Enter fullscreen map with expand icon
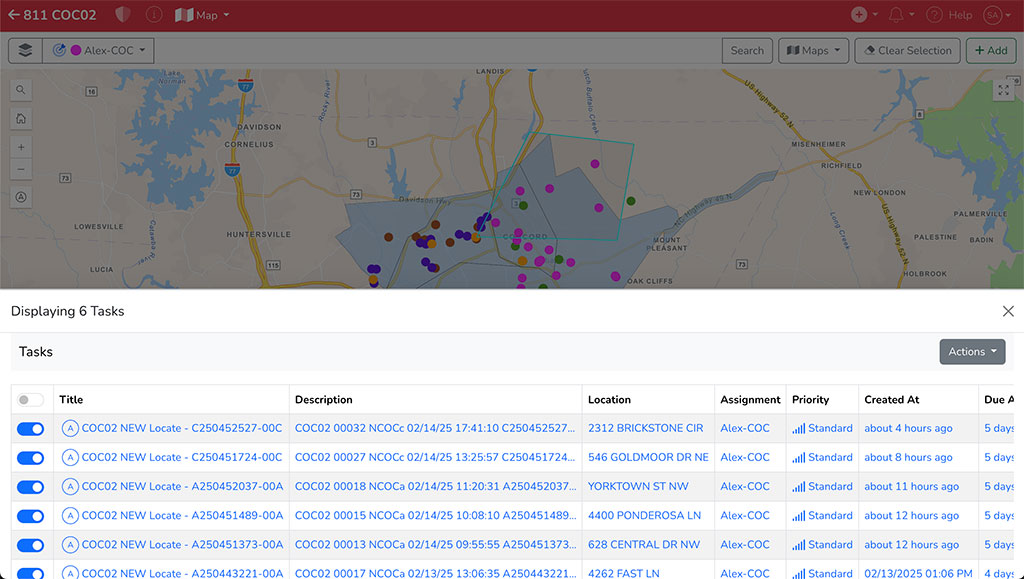1024x579 pixels. pos(1003,90)
